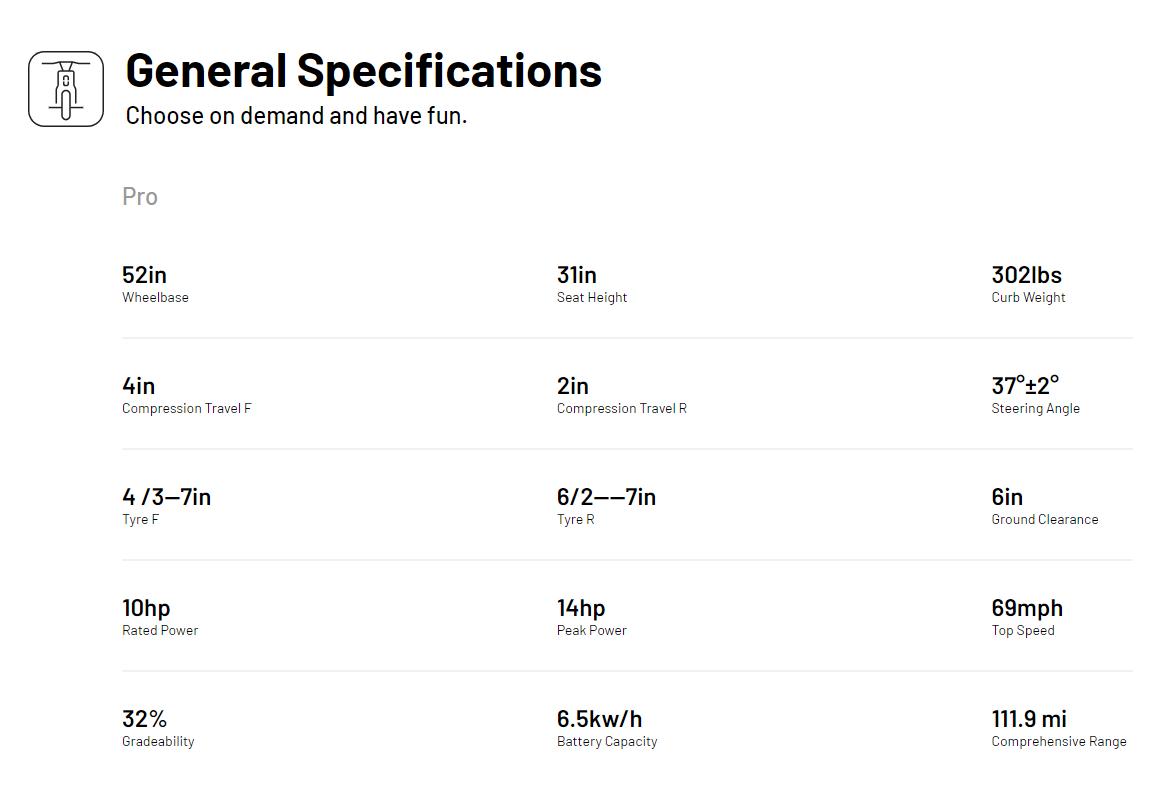Select the Compression Travel F label

pos(187,409)
